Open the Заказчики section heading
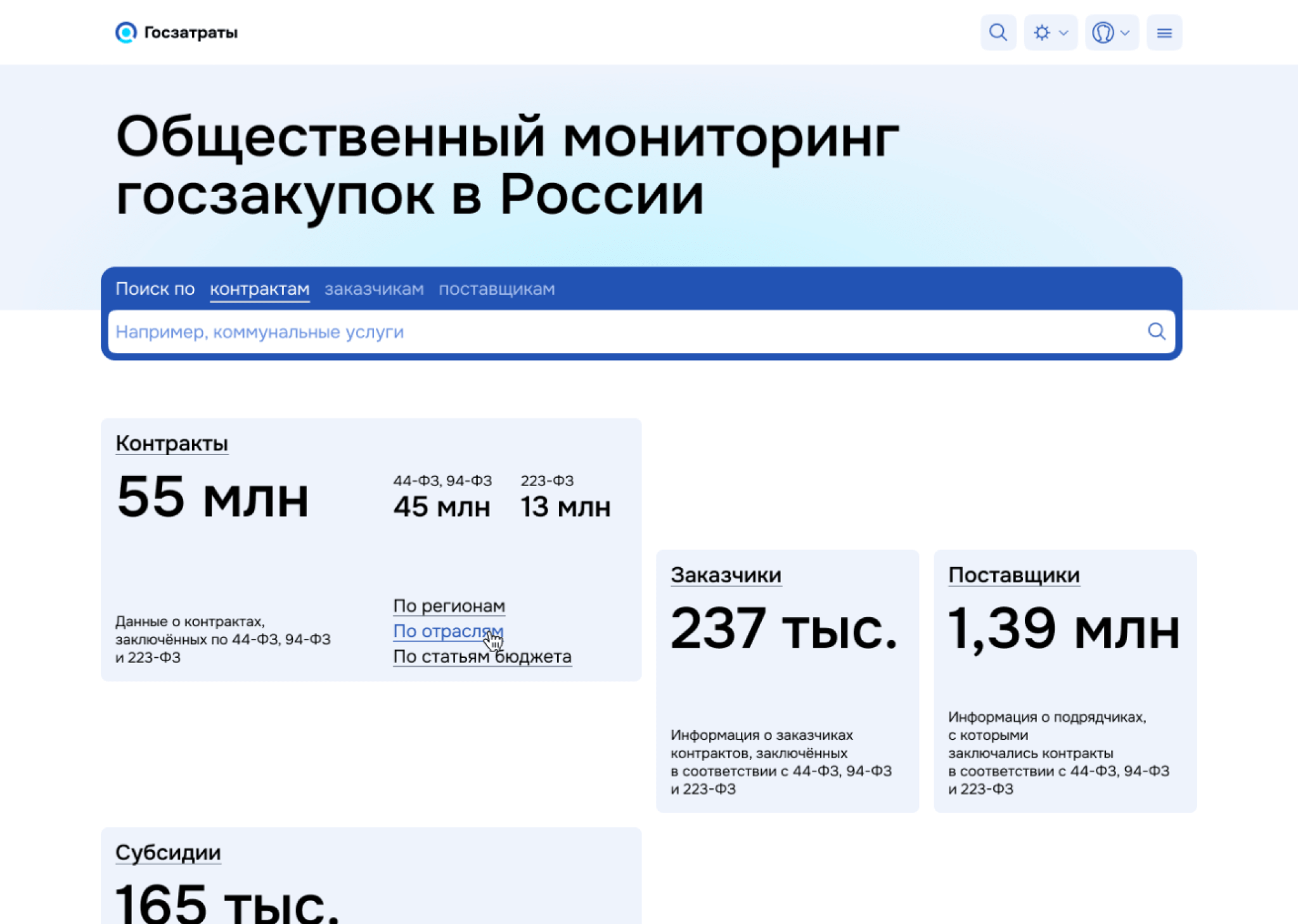1298x924 pixels. [x=726, y=575]
